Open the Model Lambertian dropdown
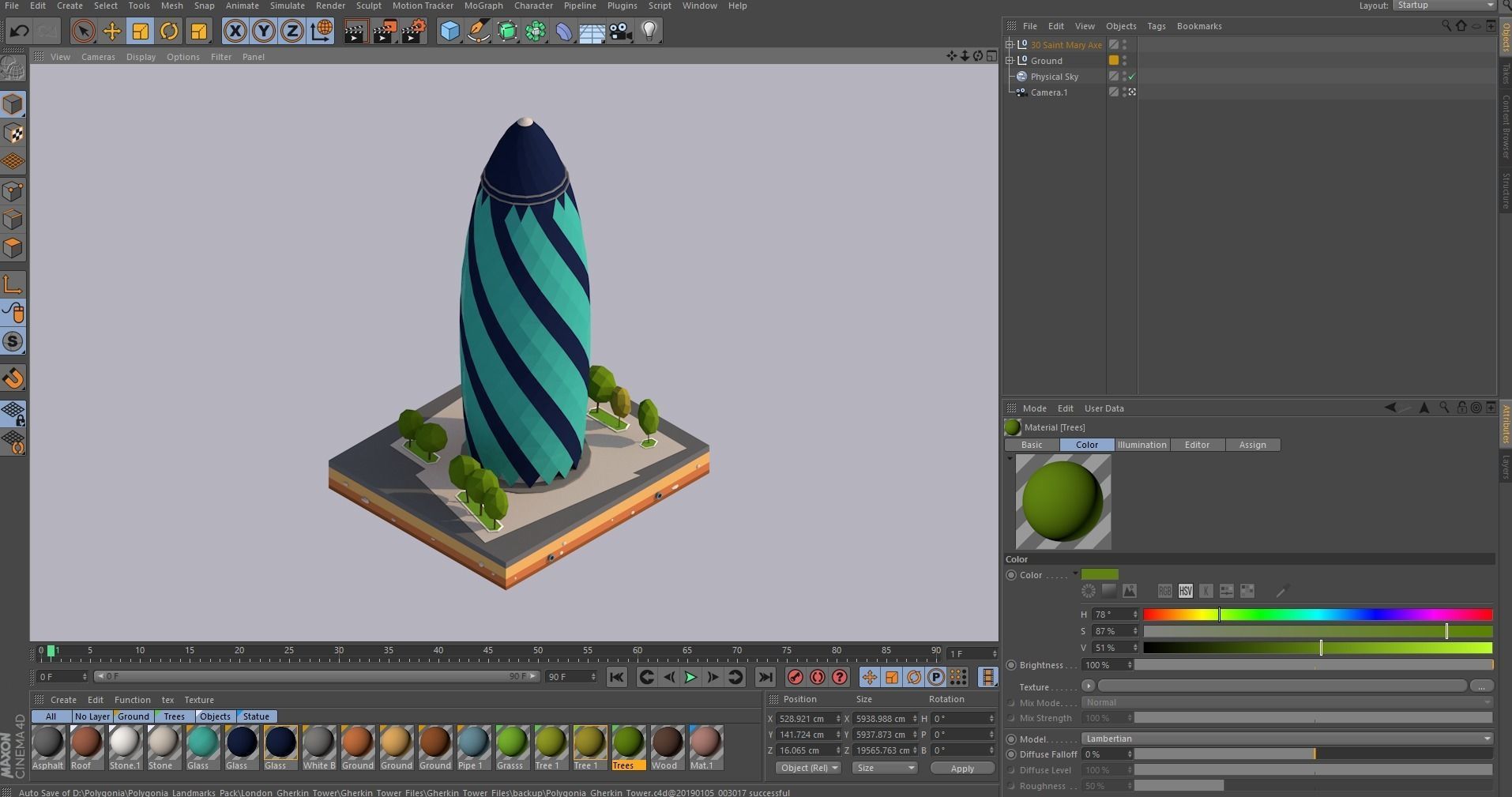 (x=1288, y=739)
